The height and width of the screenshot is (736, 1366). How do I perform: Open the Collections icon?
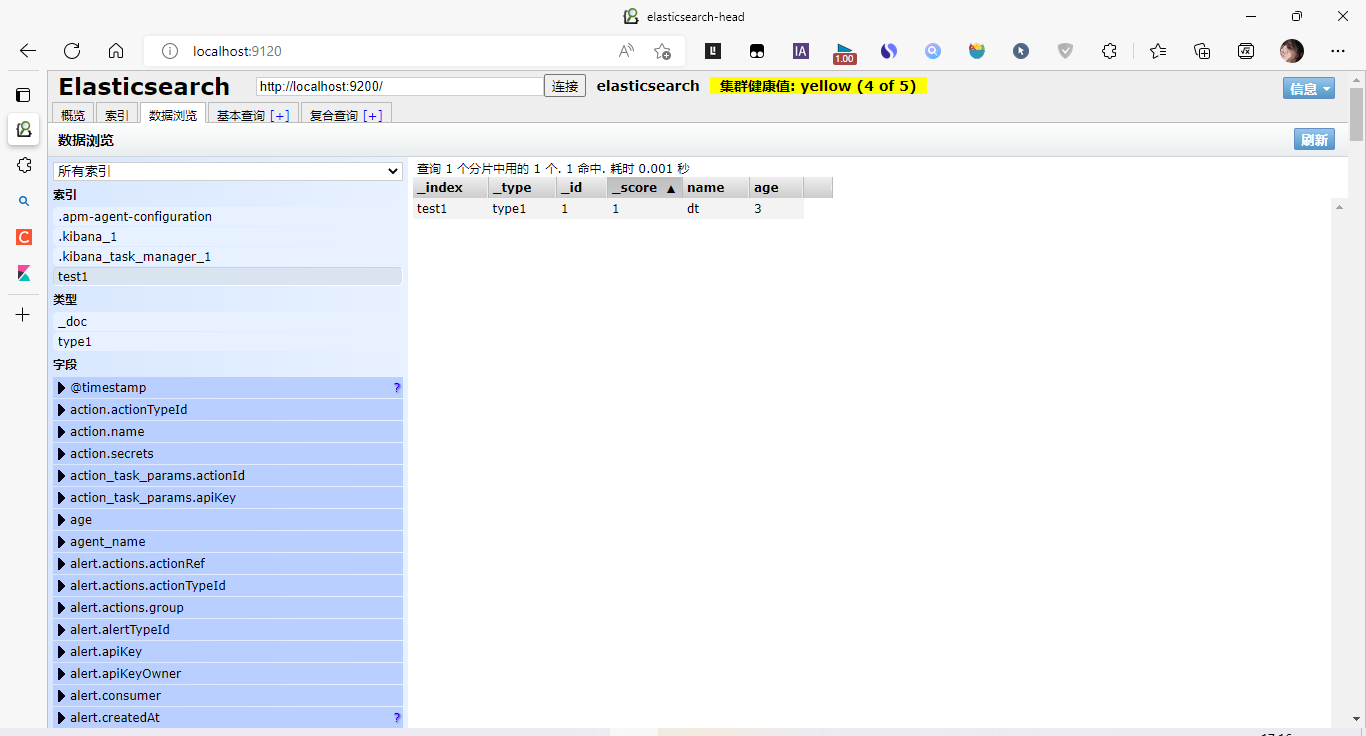pos(1202,51)
